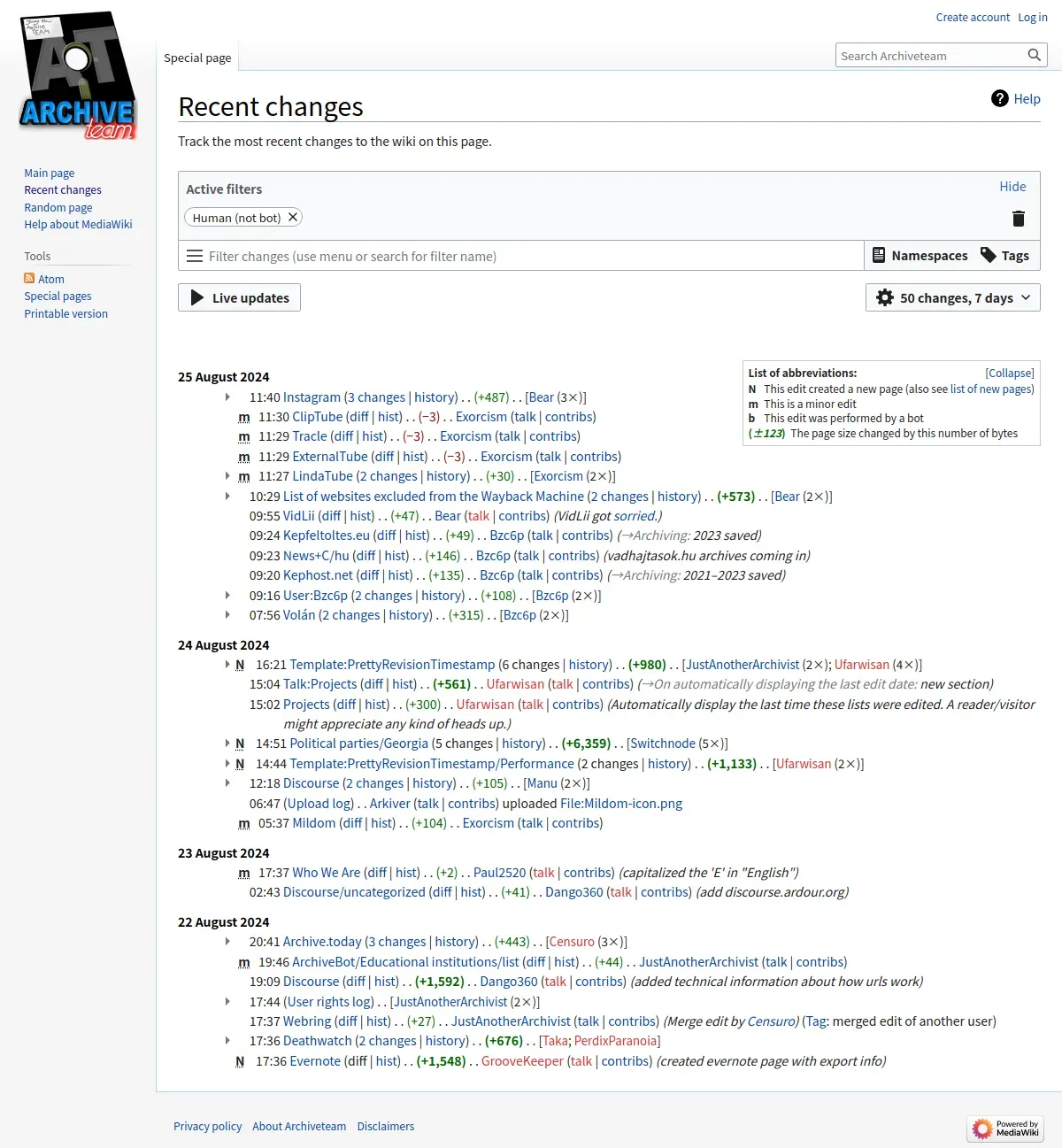Viewport: 1062px width, 1148px height.
Task: Open Arkiver user link
Action: tap(390, 804)
